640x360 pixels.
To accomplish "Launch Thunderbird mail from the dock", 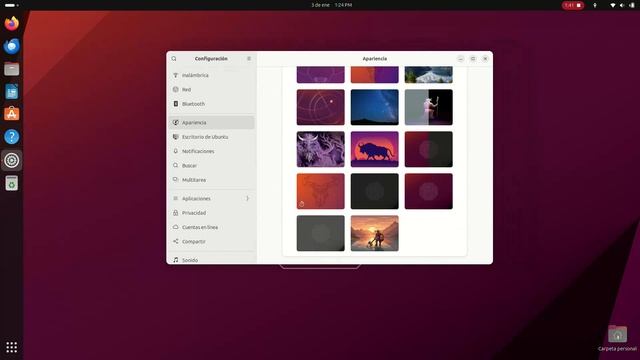I will pos(11,46).
